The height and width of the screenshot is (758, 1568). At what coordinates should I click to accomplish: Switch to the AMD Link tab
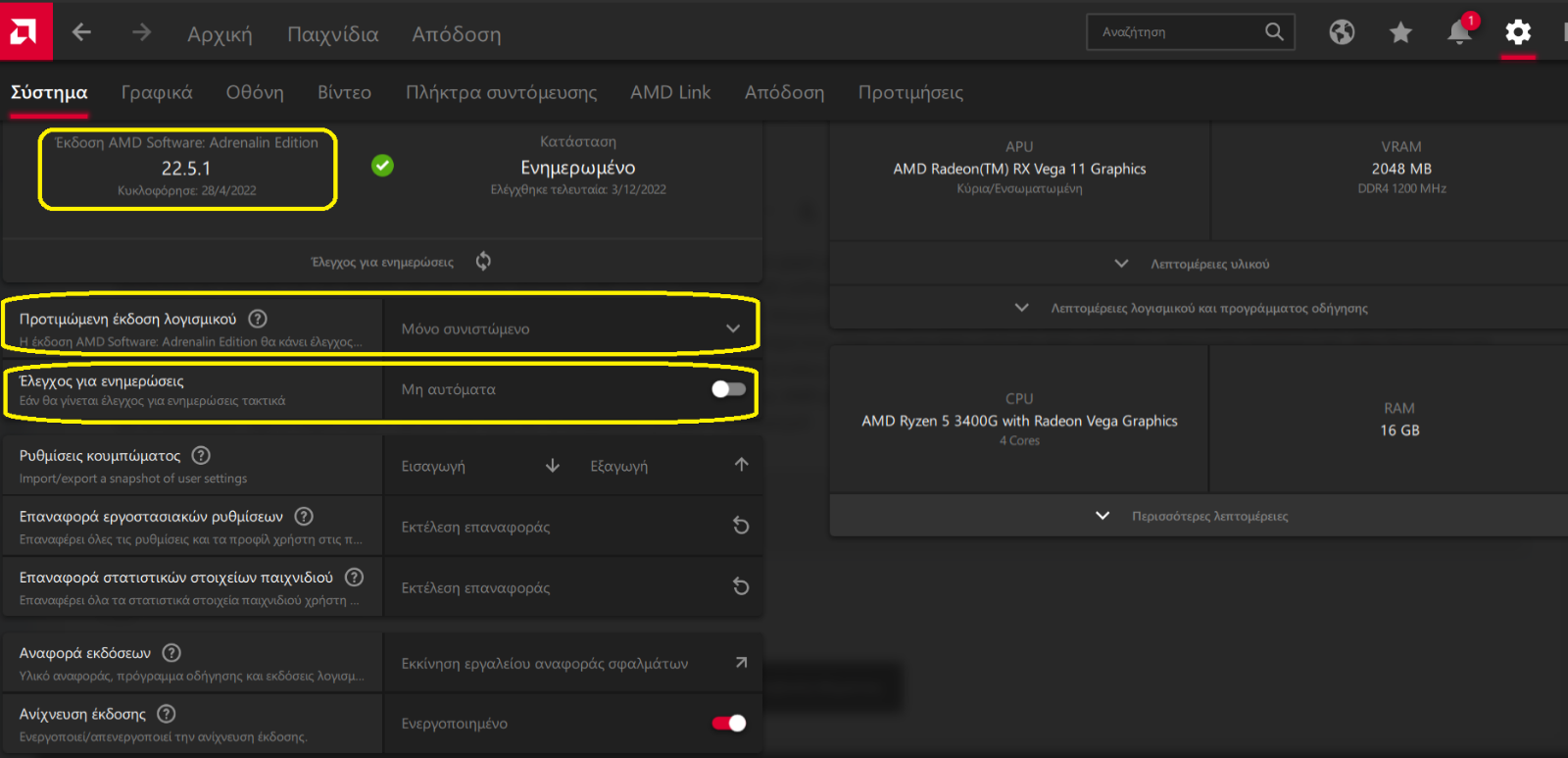670,92
